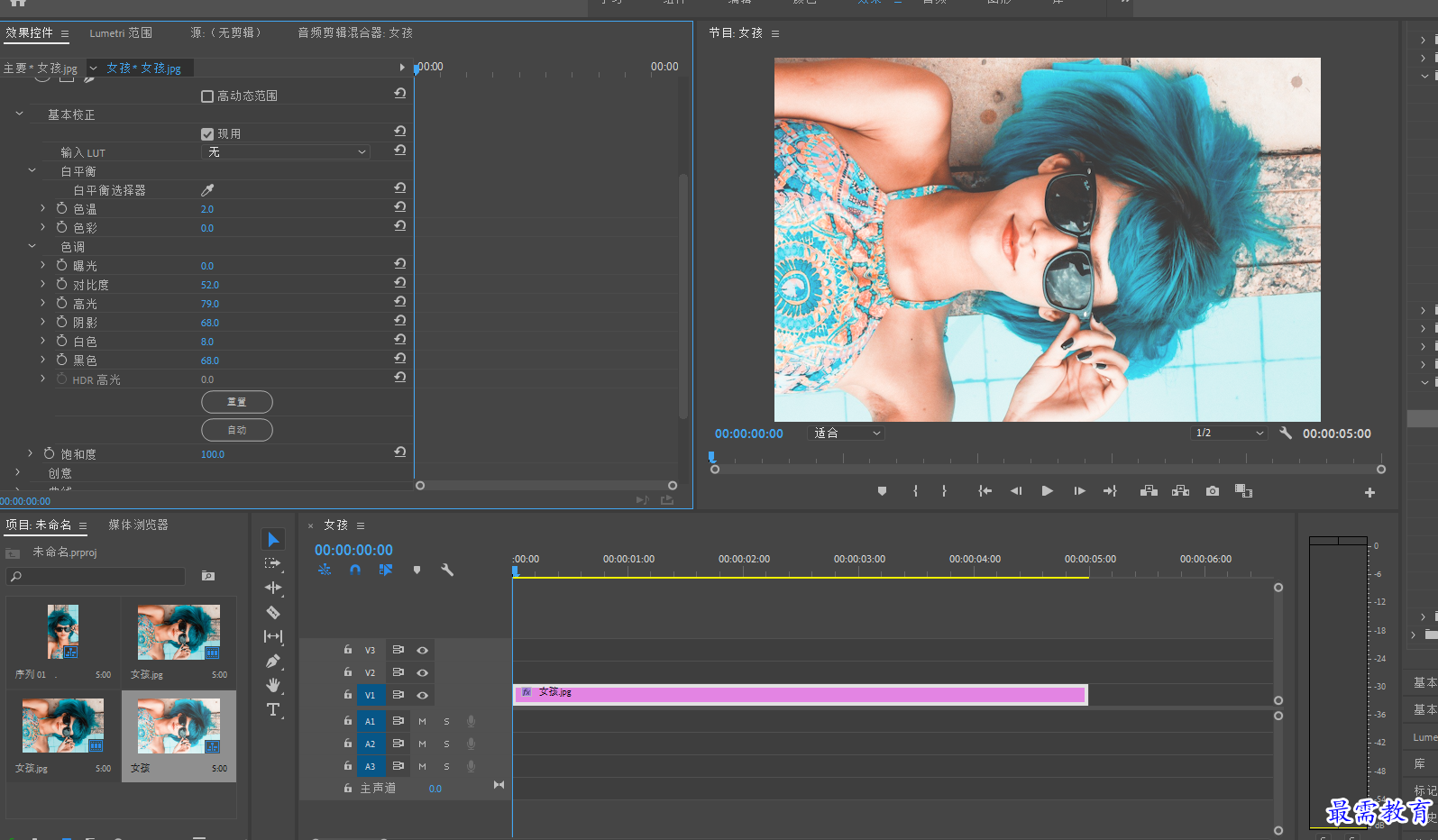This screenshot has width=1438, height=840.
Task: Reset the 饱和度 parameter
Action: (399, 452)
